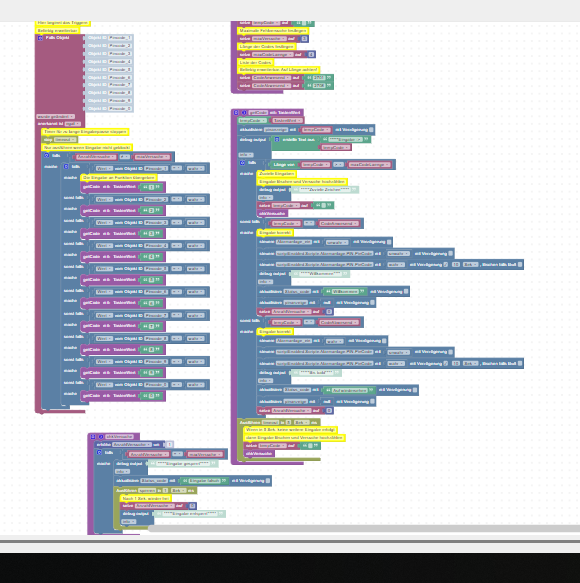
Task: Click the help icon on the zähleVersuche function
Action: coord(101,437)
